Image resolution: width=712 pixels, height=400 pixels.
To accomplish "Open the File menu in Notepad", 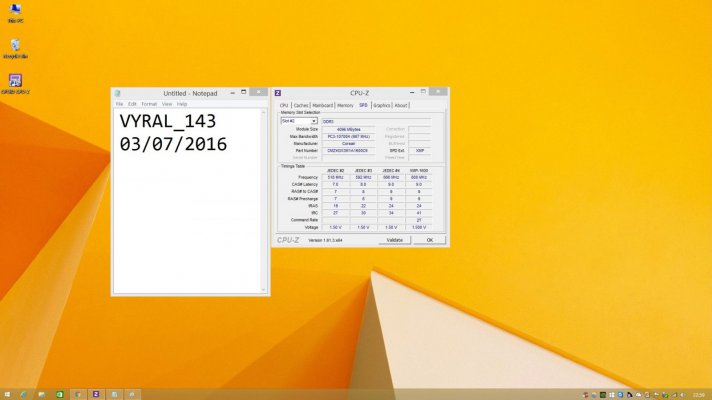I will 119,104.
